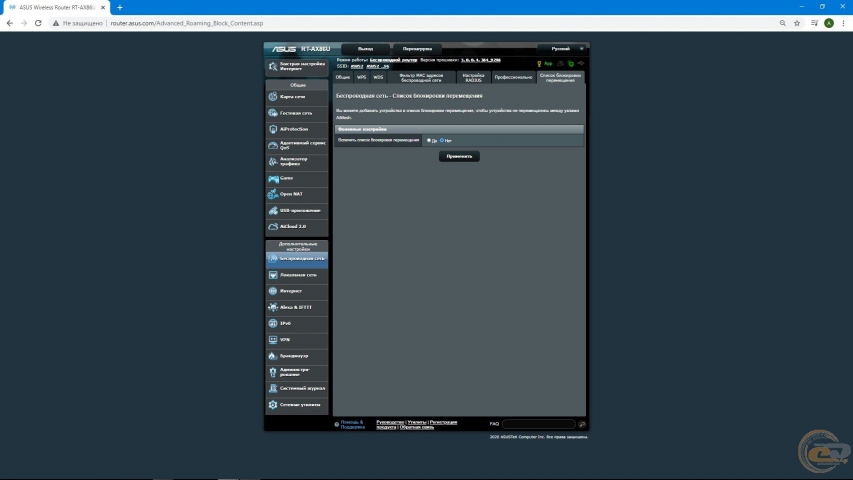Switch to the Roaming Block List tab
Image resolution: width=853 pixels, height=480 pixels.
coord(560,77)
